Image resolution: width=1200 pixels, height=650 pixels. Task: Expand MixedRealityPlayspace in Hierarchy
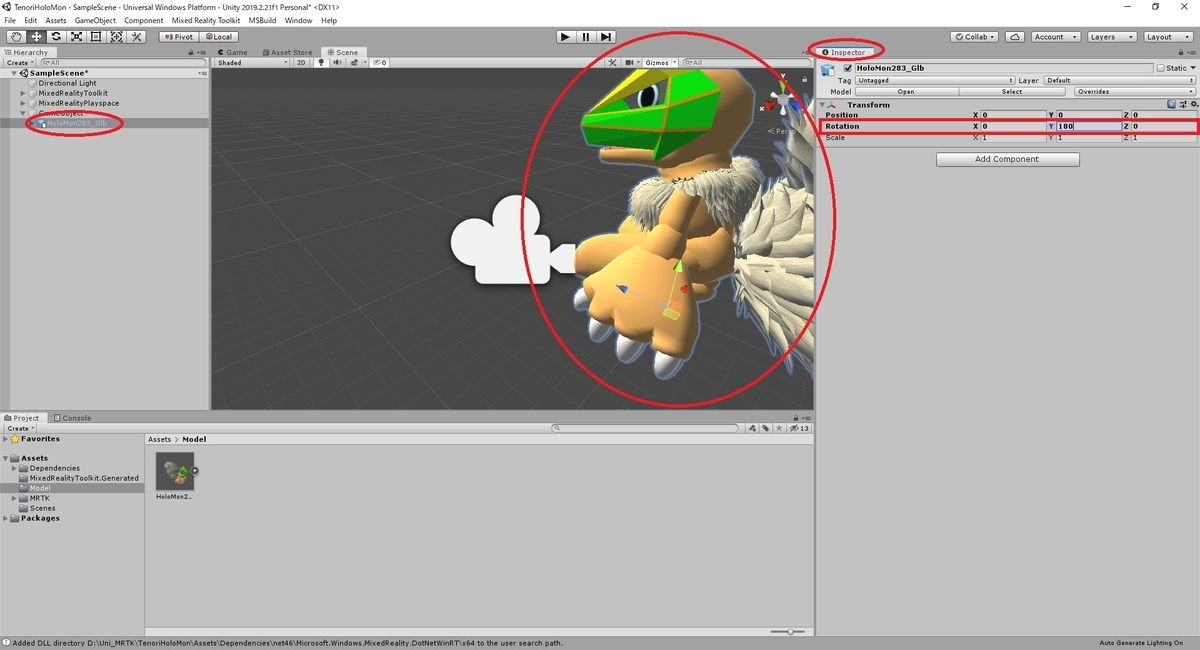[x=24, y=103]
